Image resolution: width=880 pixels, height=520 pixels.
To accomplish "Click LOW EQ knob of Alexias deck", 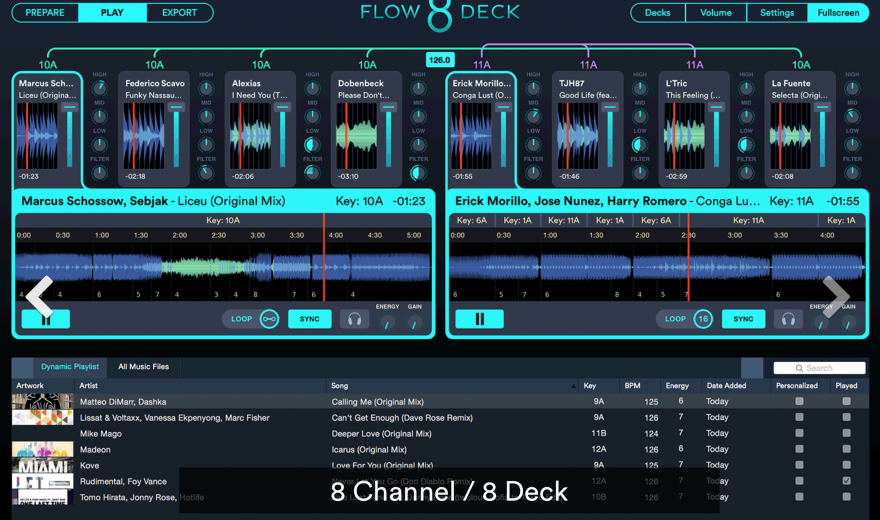I will 312,144.
